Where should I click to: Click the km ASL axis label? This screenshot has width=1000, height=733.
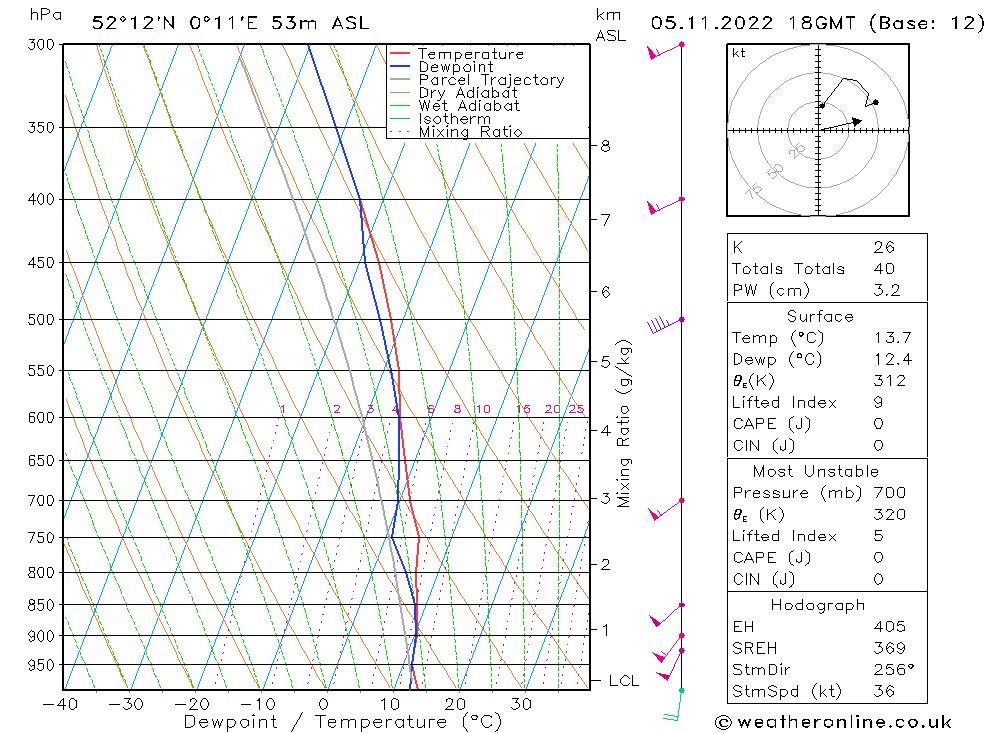[x=610, y=25]
